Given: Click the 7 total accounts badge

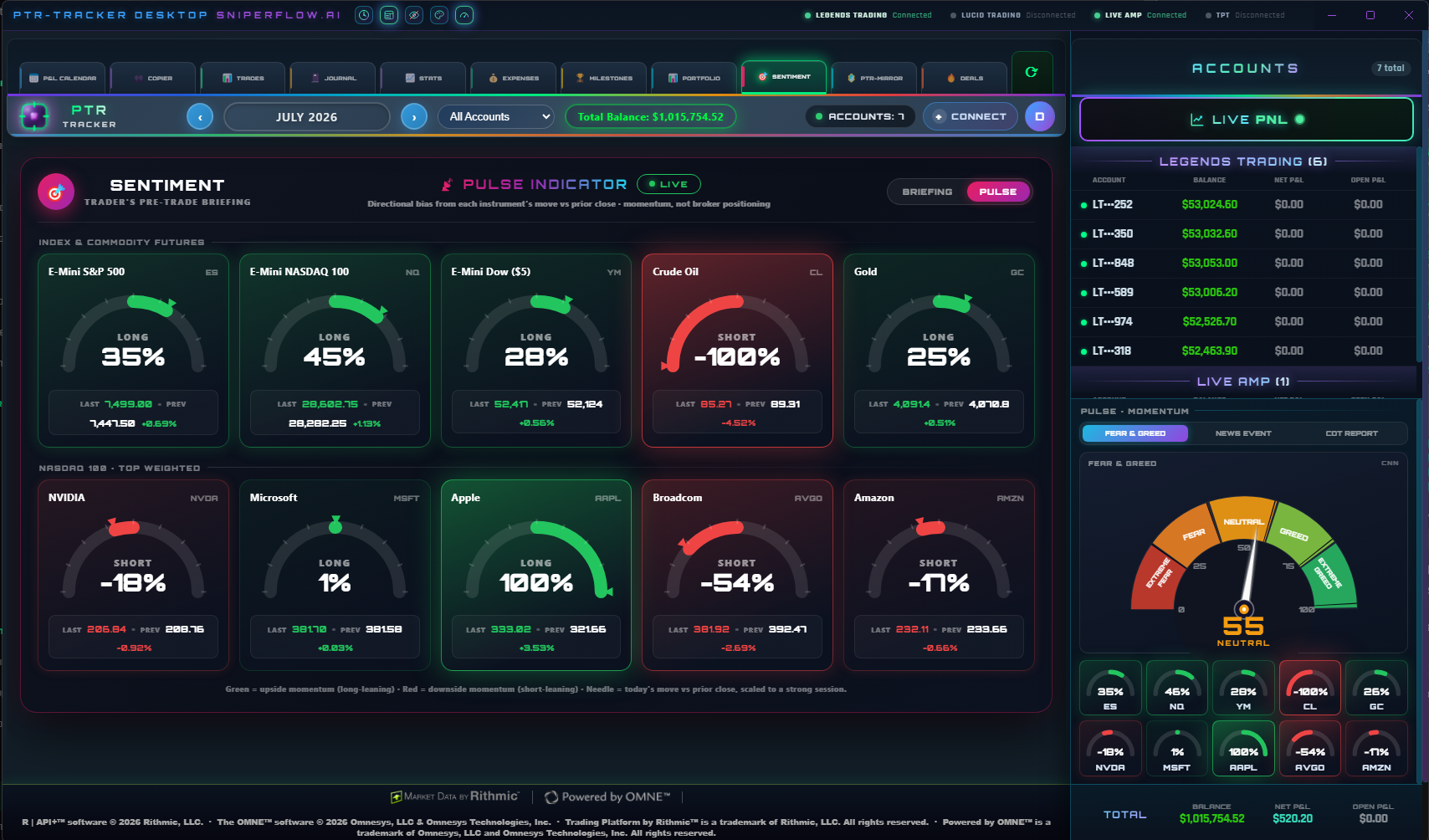Looking at the screenshot, I should point(1391,69).
